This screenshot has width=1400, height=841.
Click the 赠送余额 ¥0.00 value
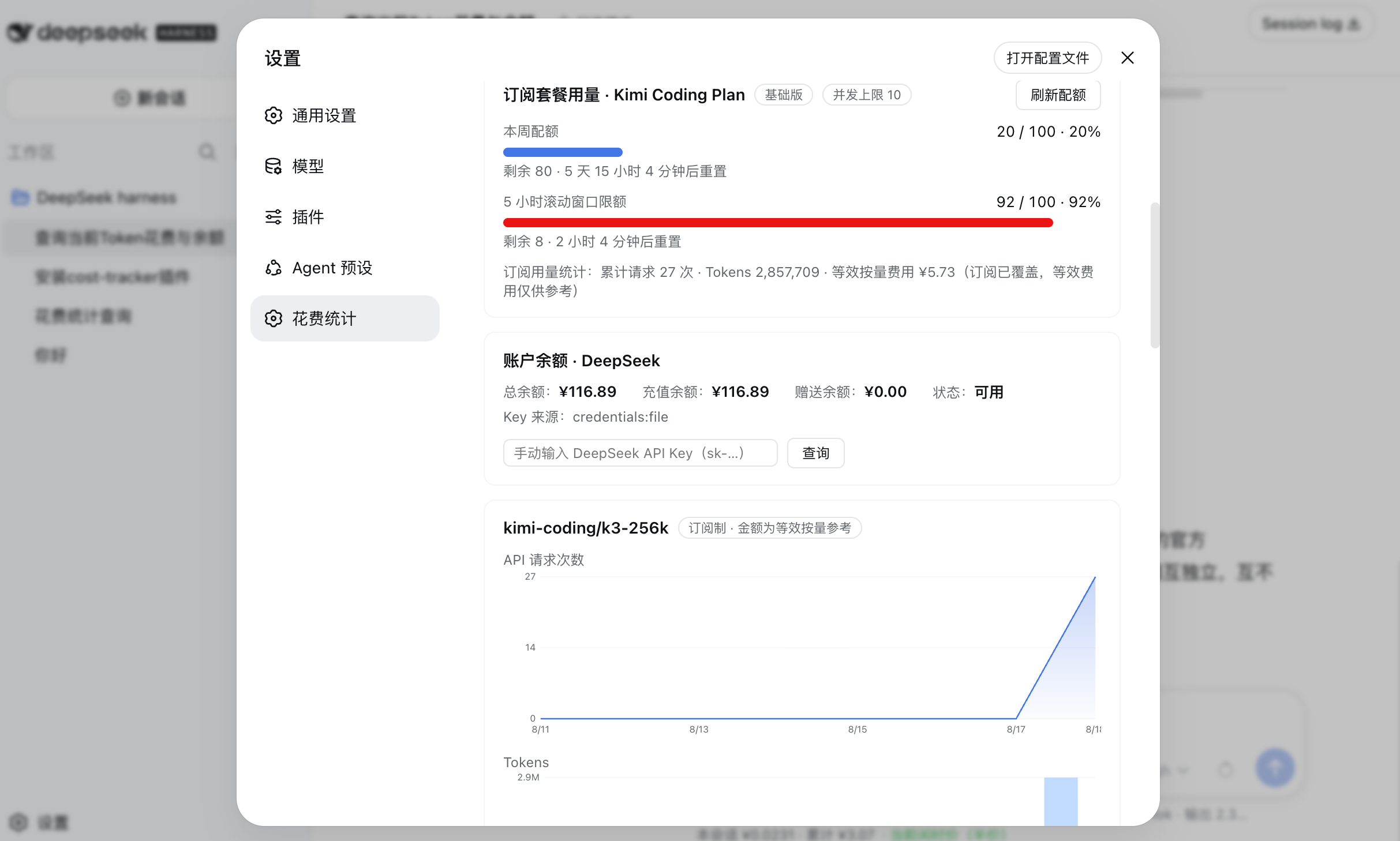[x=885, y=392]
